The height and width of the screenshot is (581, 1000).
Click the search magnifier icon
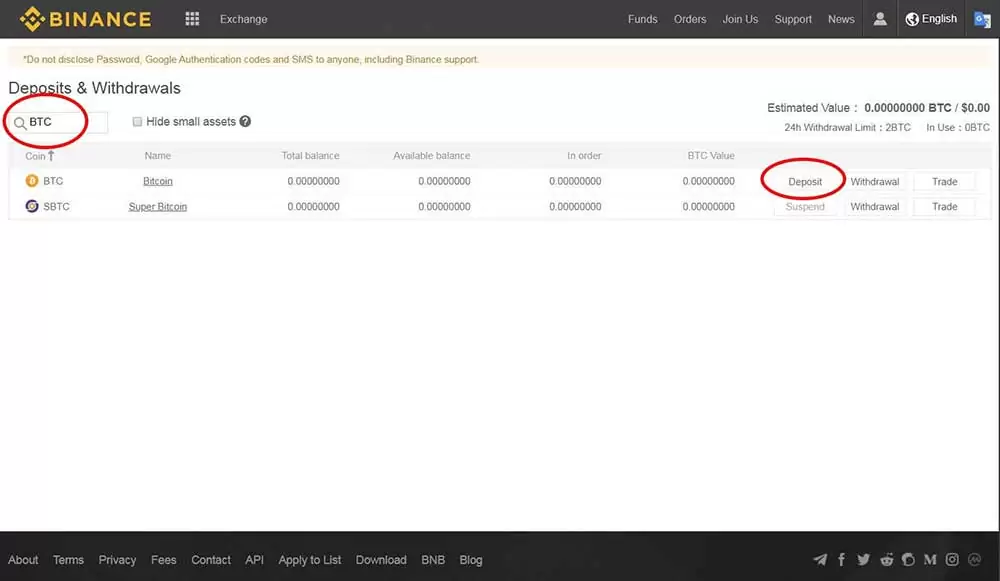[x=20, y=123]
